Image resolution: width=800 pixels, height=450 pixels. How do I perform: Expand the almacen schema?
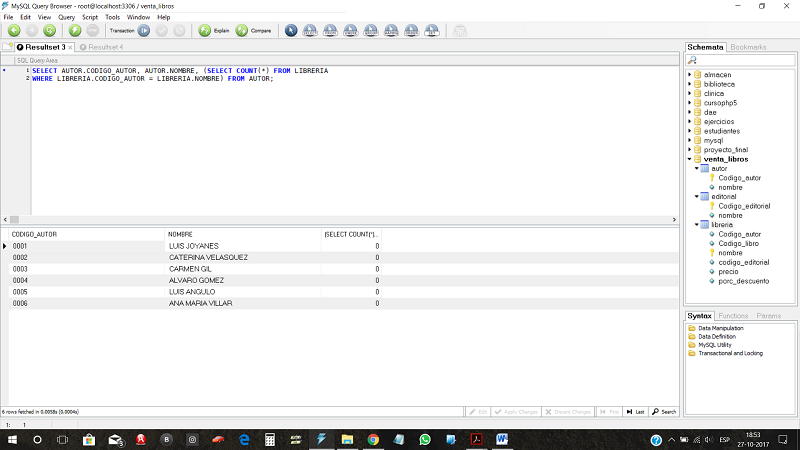(690, 74)
